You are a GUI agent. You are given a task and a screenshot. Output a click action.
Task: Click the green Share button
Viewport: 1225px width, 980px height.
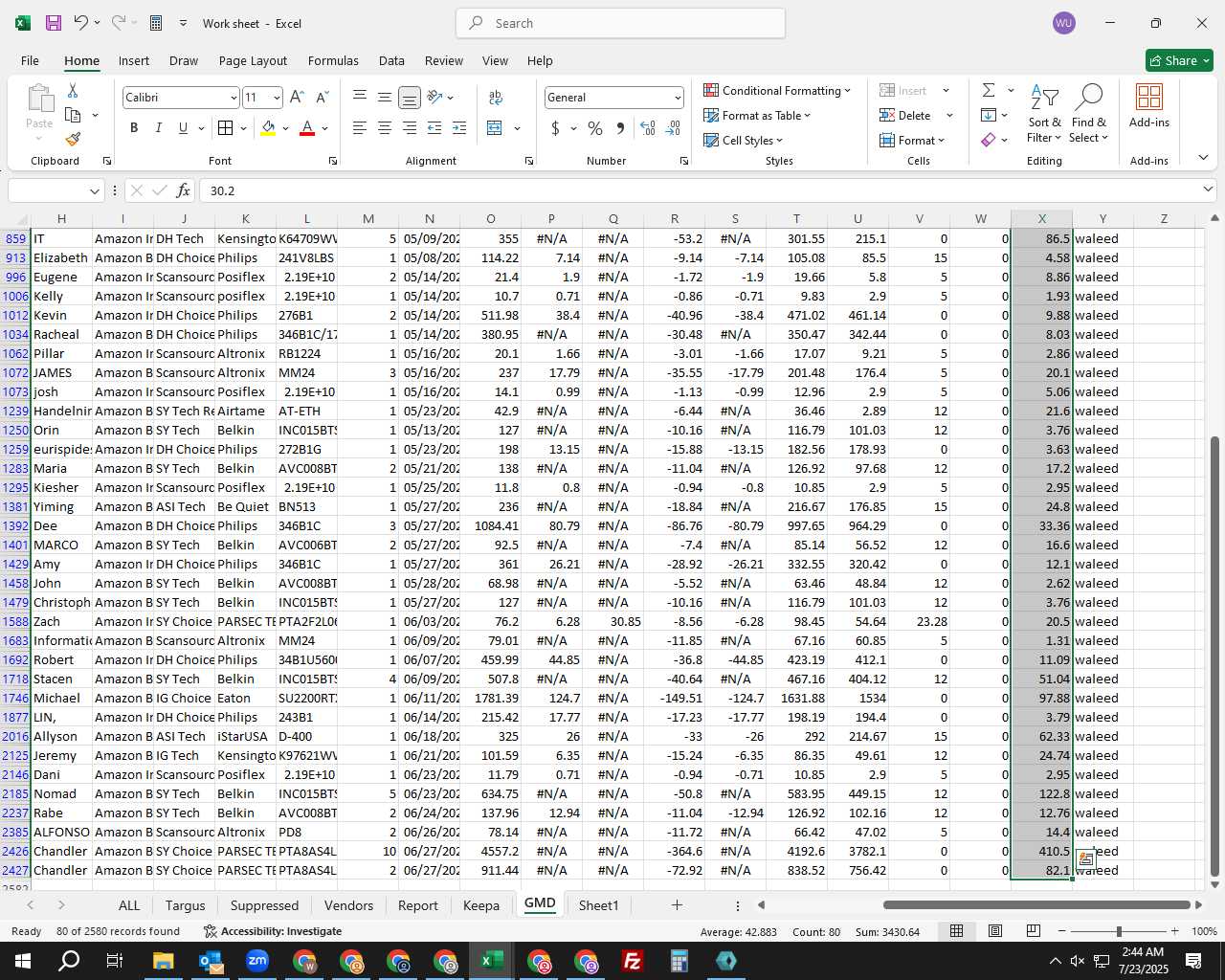coord(1179,60)
